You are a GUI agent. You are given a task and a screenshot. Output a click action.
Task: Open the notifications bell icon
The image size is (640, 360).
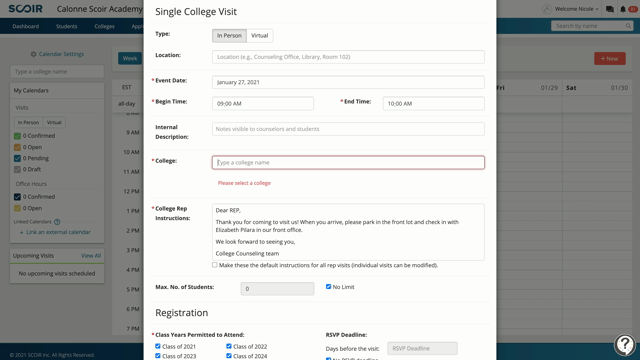pos(622,9)
